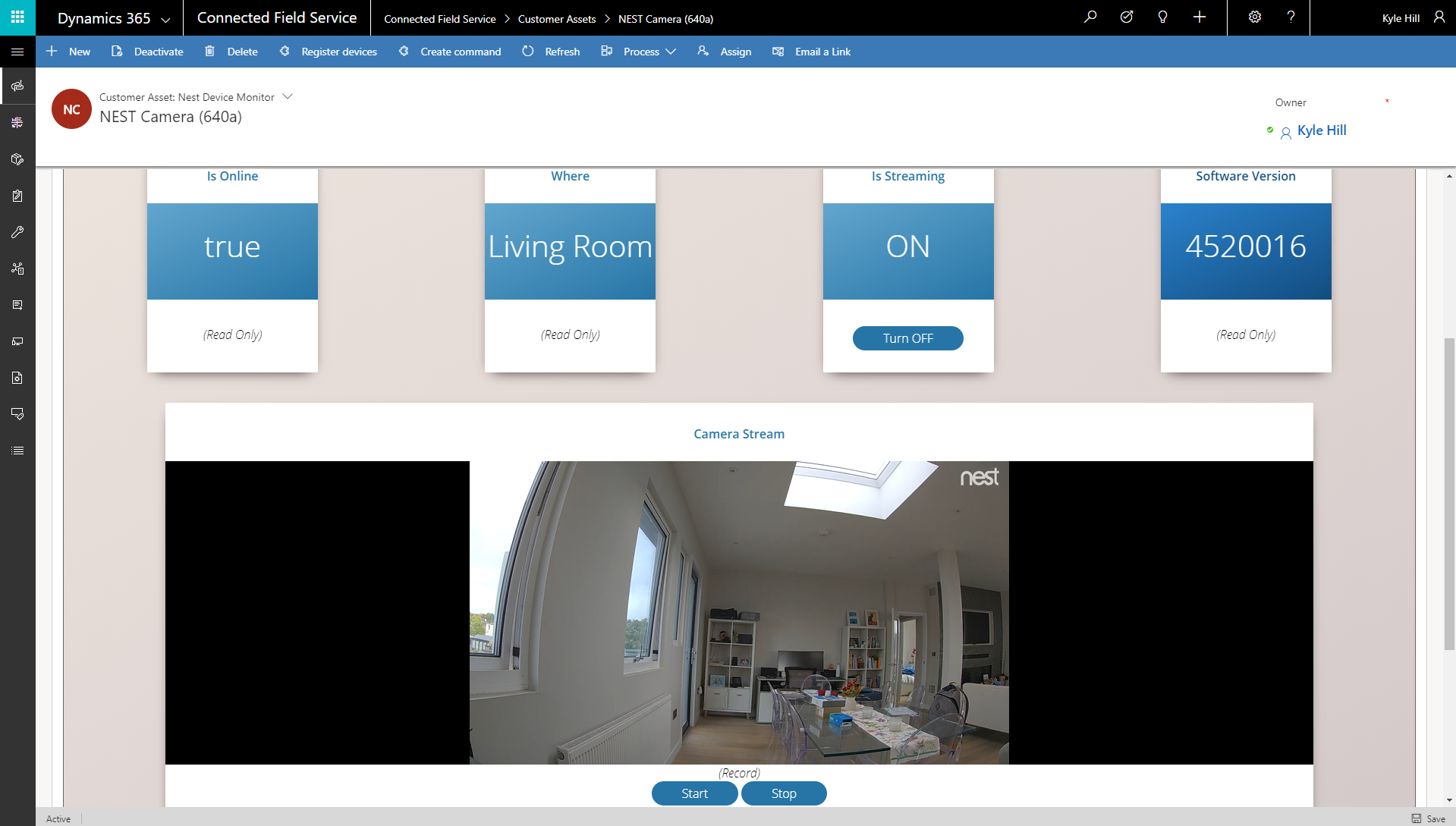
Task: Expand the Dynamics 365 dropdown chevron
Action: [165, 20]
